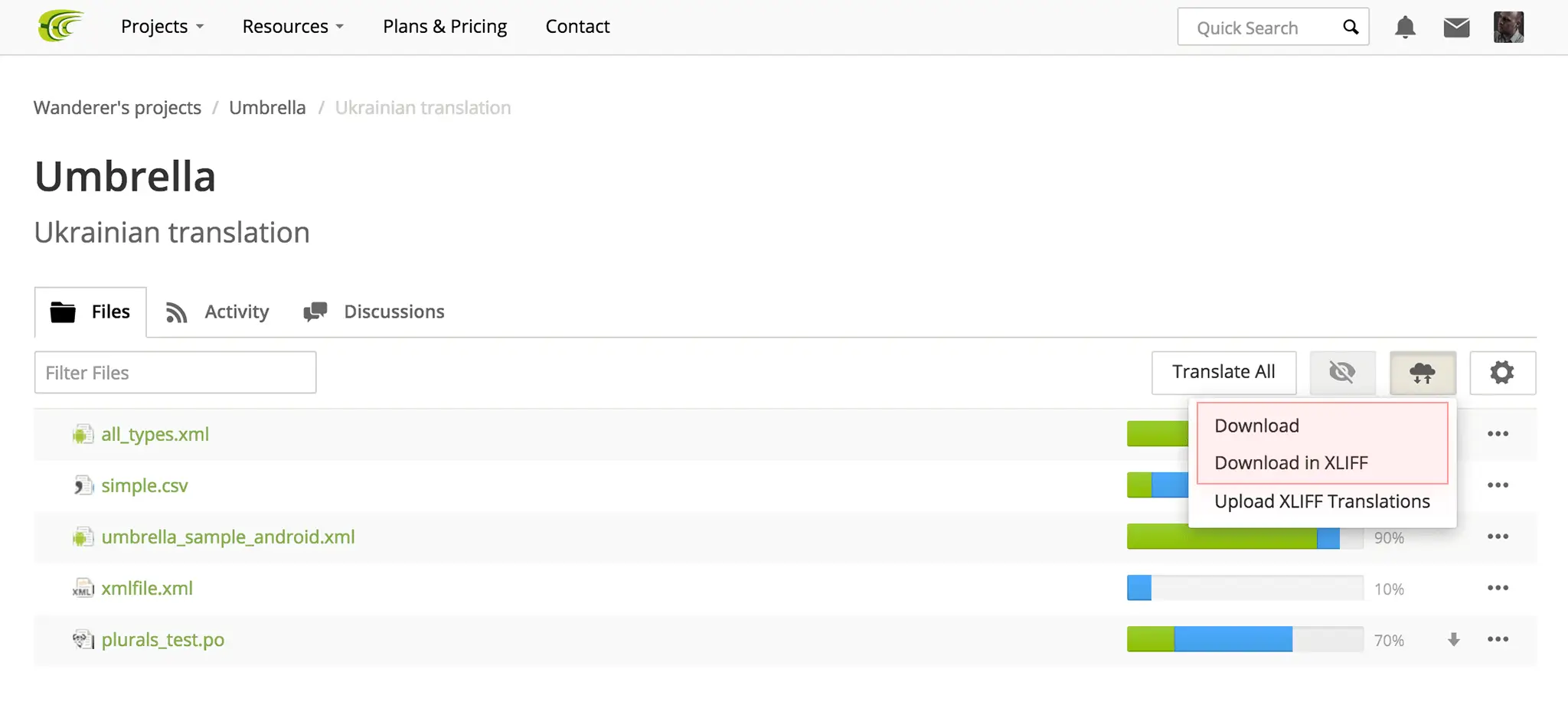Click the plurals_test.po download arrow

click(1453, 640)
